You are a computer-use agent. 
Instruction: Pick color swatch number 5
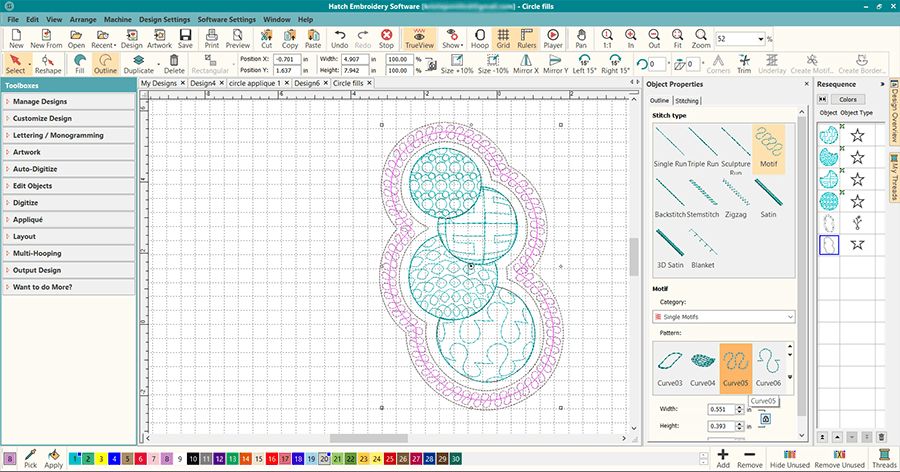[128, 458]
